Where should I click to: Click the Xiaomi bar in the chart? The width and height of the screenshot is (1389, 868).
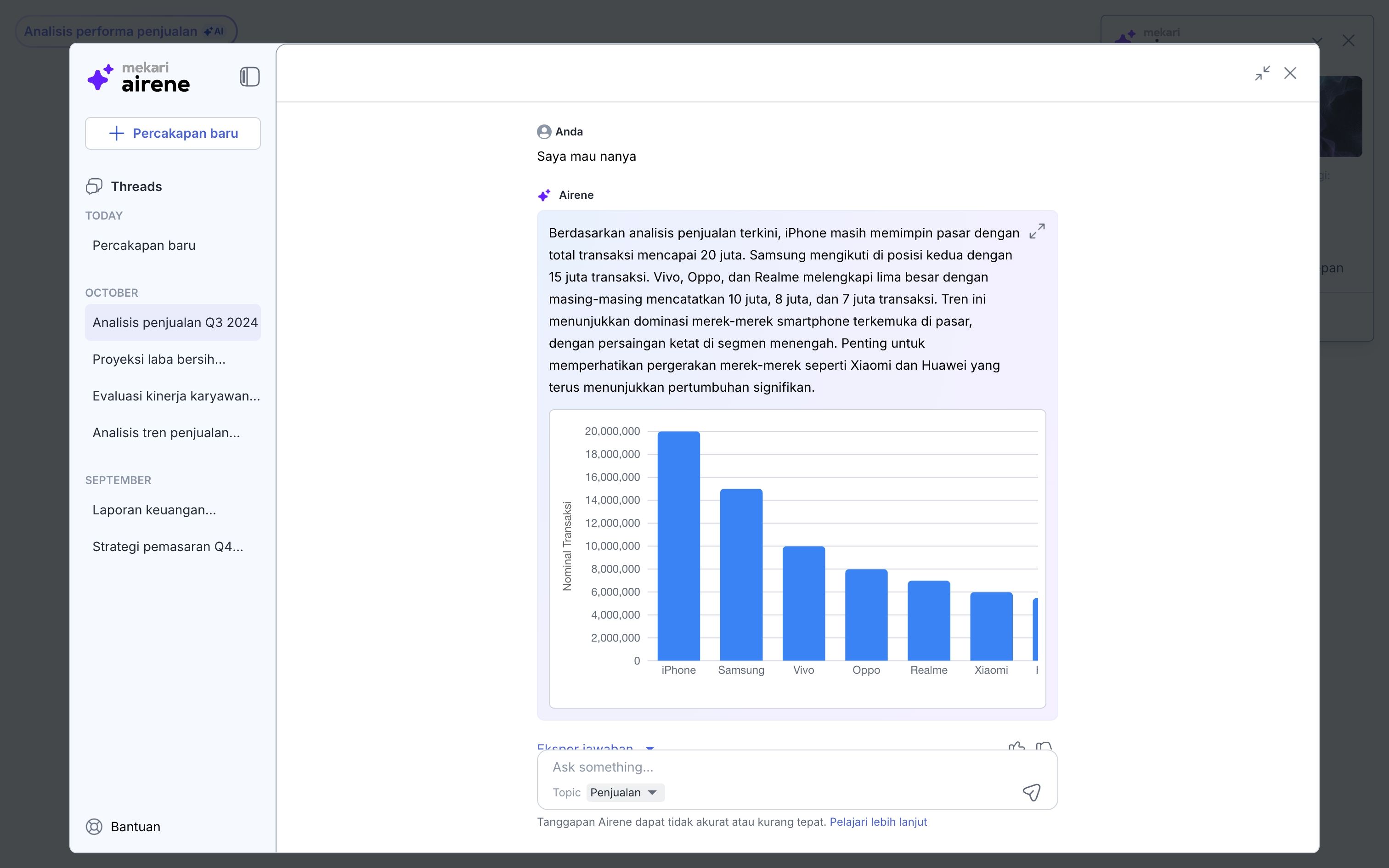[x=991, y=626]
